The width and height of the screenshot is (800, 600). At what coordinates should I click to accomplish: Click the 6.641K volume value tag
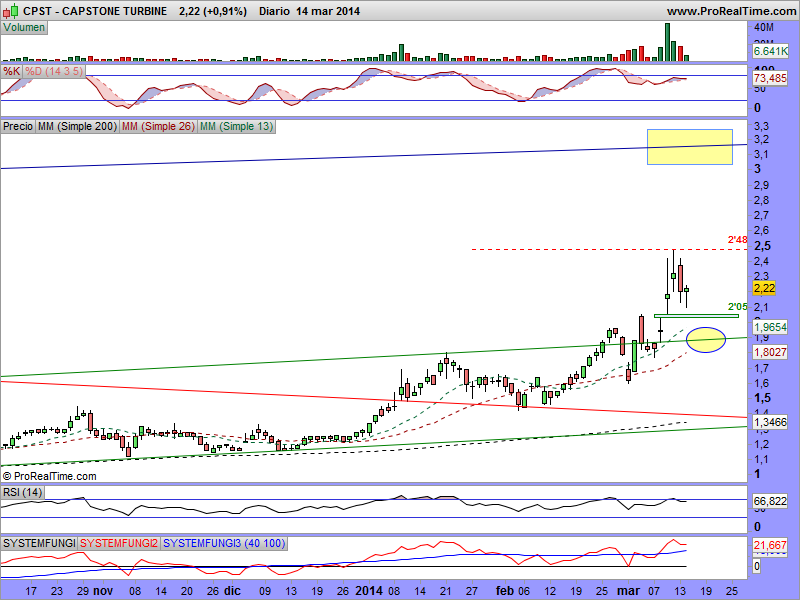pyautogui.click(x=770, y=51)
